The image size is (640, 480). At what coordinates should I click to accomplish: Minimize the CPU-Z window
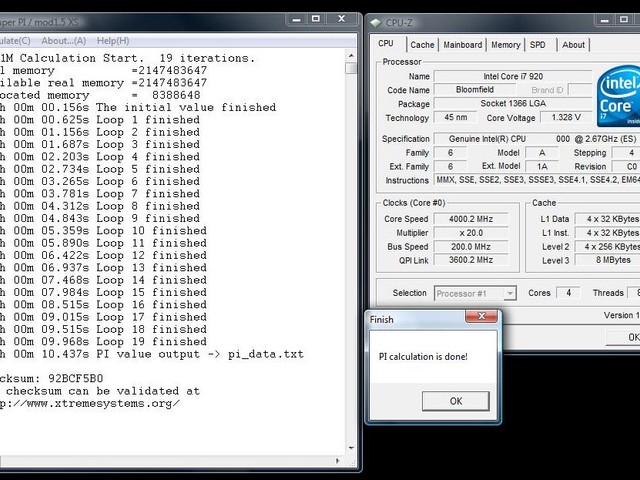coord(605,20)
